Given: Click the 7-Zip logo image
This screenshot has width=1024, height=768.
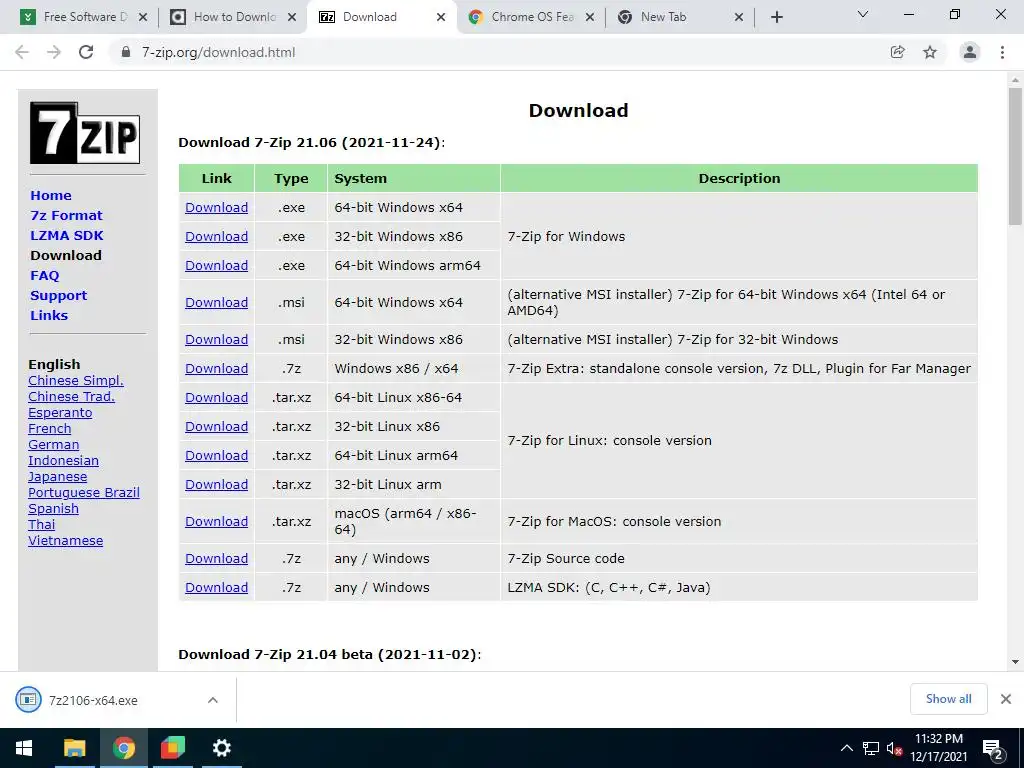Looking at the screenshot, I should pyautogui.click(x=85, y=133).
